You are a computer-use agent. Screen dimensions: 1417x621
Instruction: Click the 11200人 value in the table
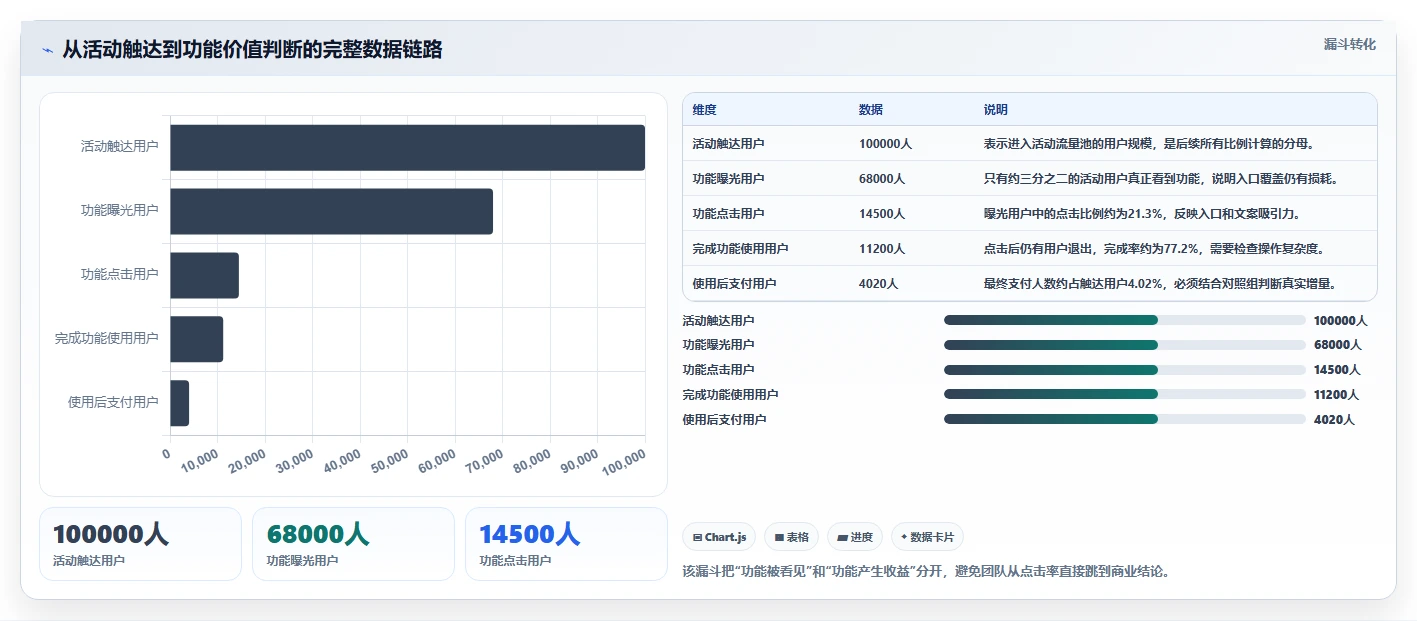click(882, 249)
